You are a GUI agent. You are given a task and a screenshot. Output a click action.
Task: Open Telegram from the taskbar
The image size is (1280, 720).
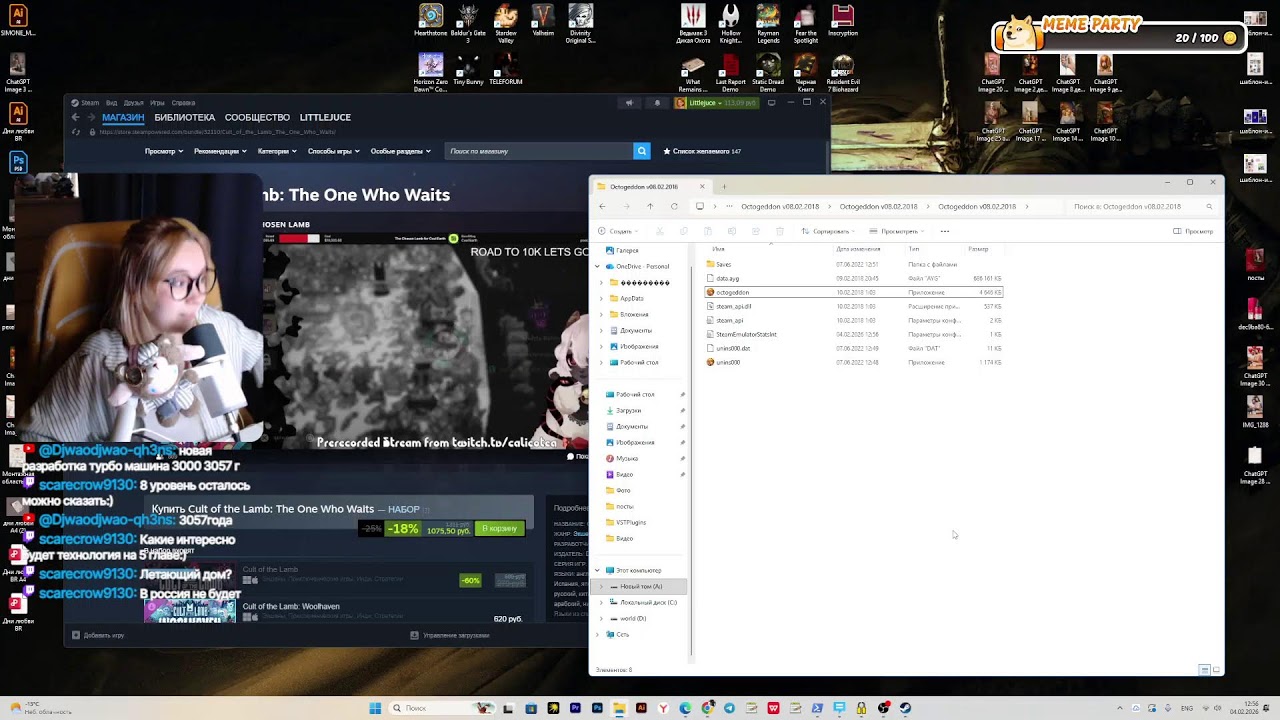(729, 708)
